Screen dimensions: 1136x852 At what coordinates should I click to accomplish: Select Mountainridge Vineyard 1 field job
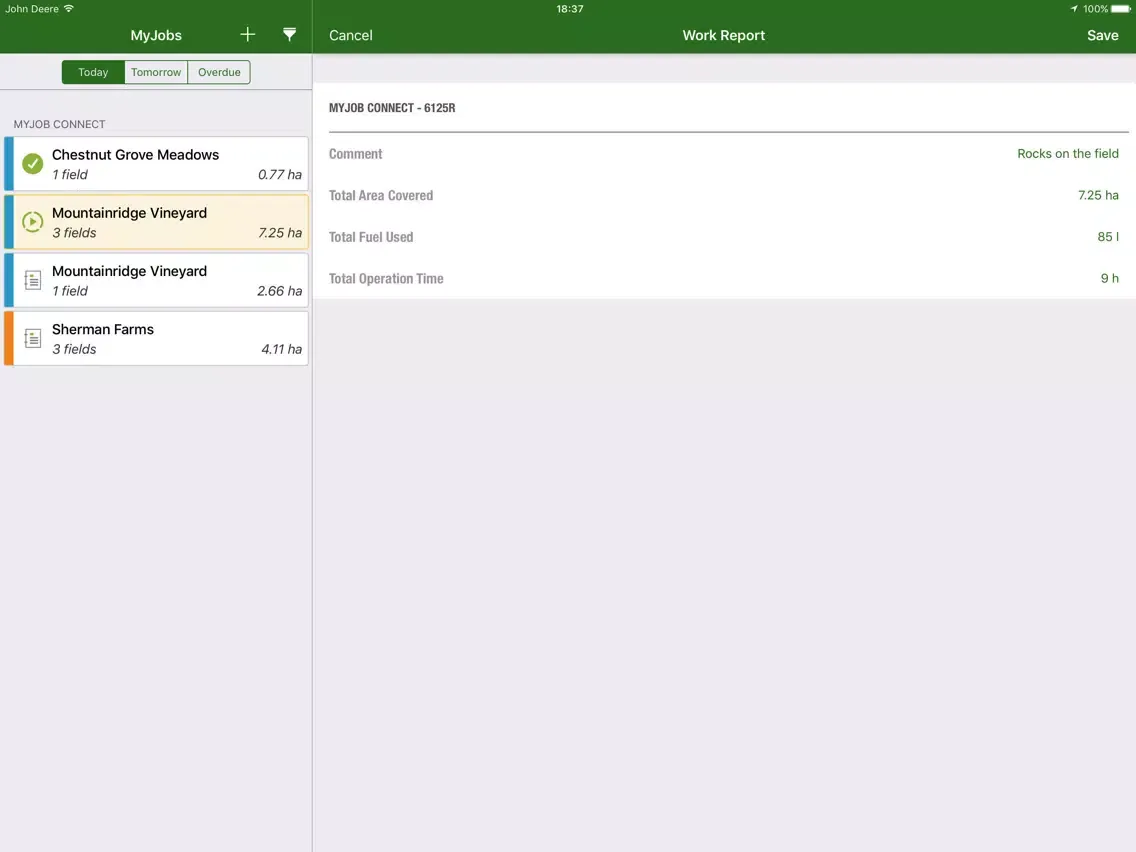(156, 280)
